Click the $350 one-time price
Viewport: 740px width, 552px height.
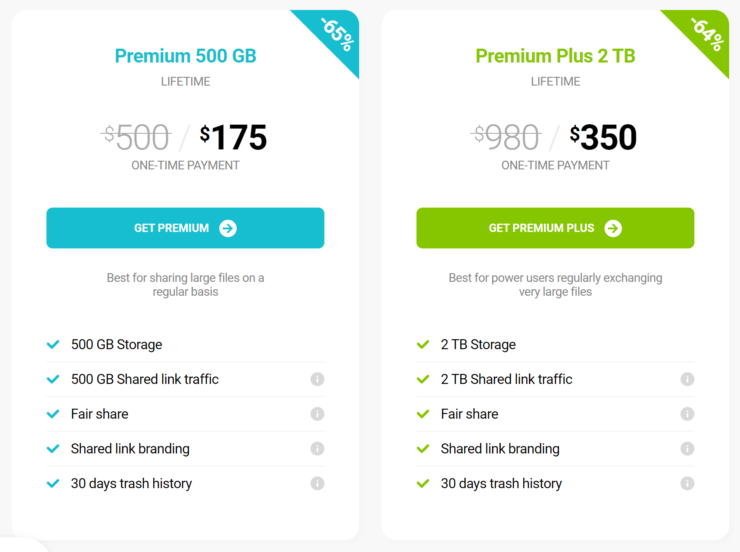click(603, 137)
